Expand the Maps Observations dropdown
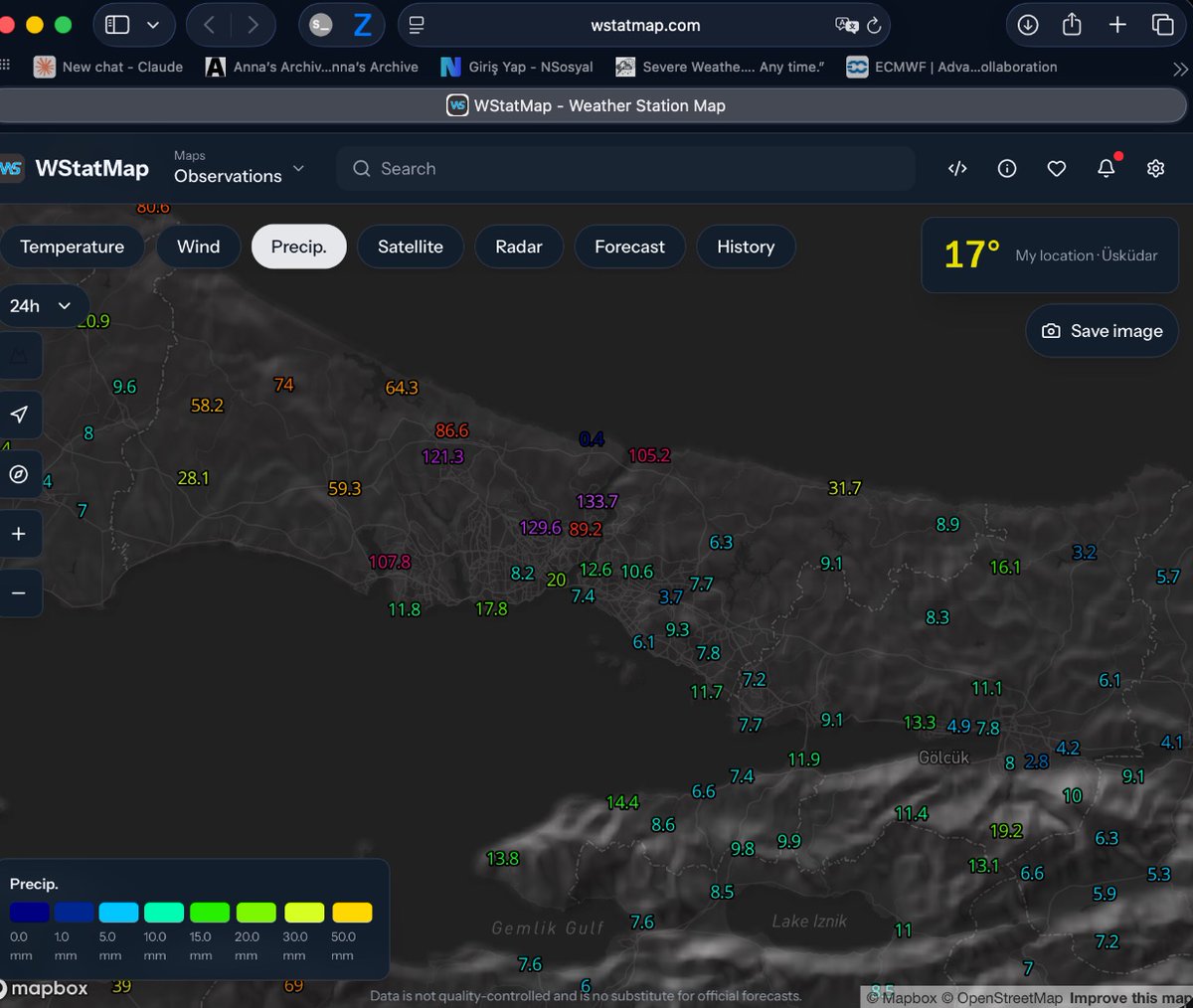1193x1008 pixels. click(x=239, y=169)
